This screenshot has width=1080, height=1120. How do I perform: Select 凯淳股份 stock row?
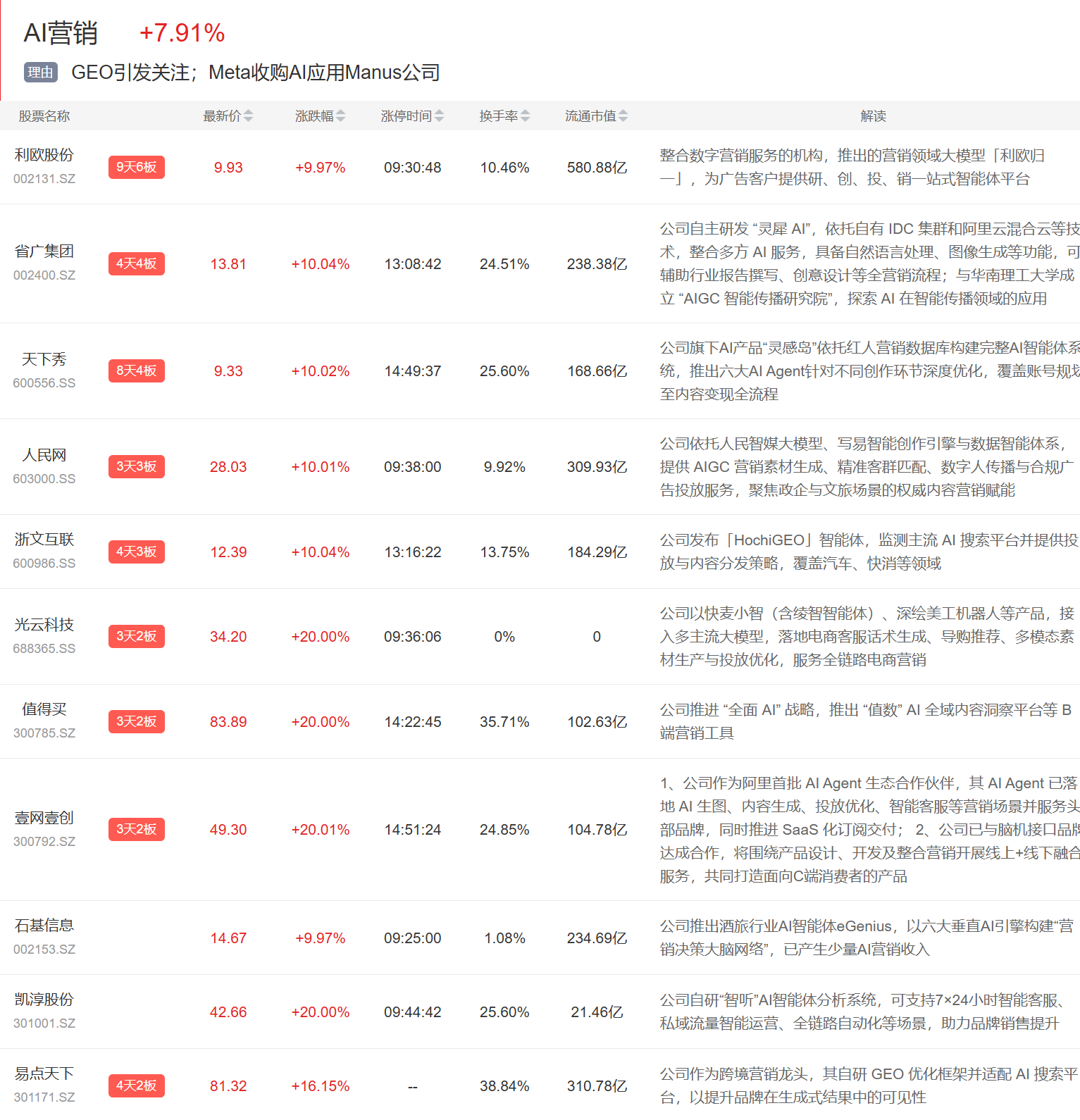point(44,1000)
